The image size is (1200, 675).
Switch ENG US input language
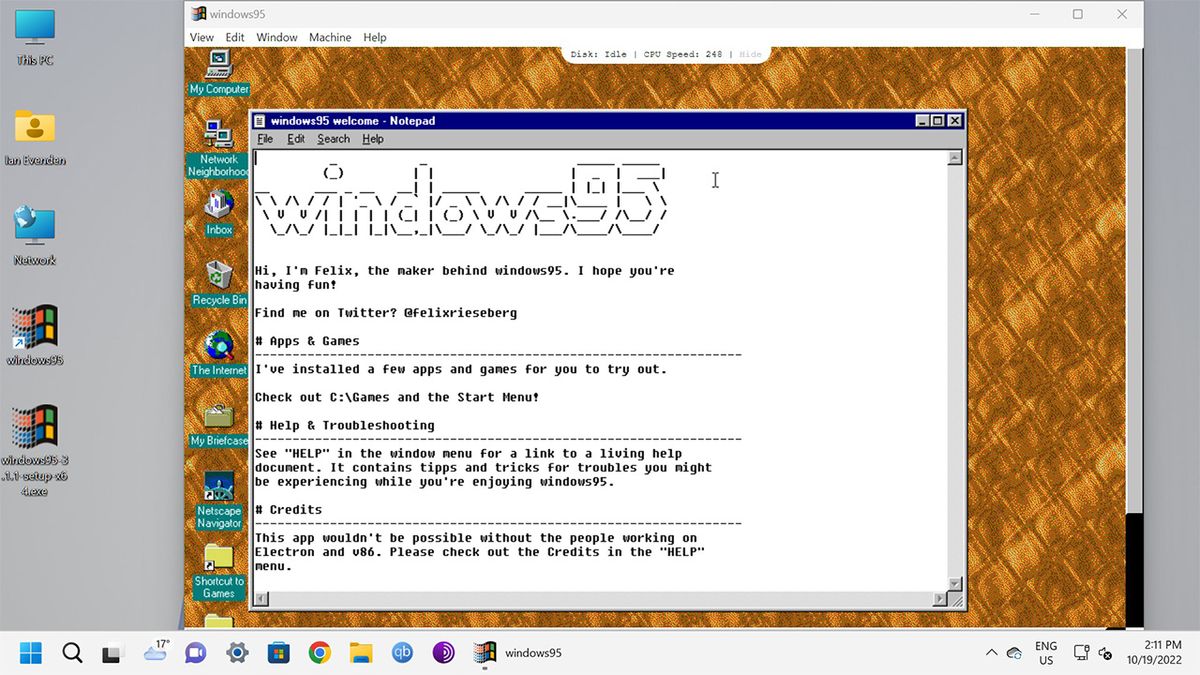pos(1046,653)
